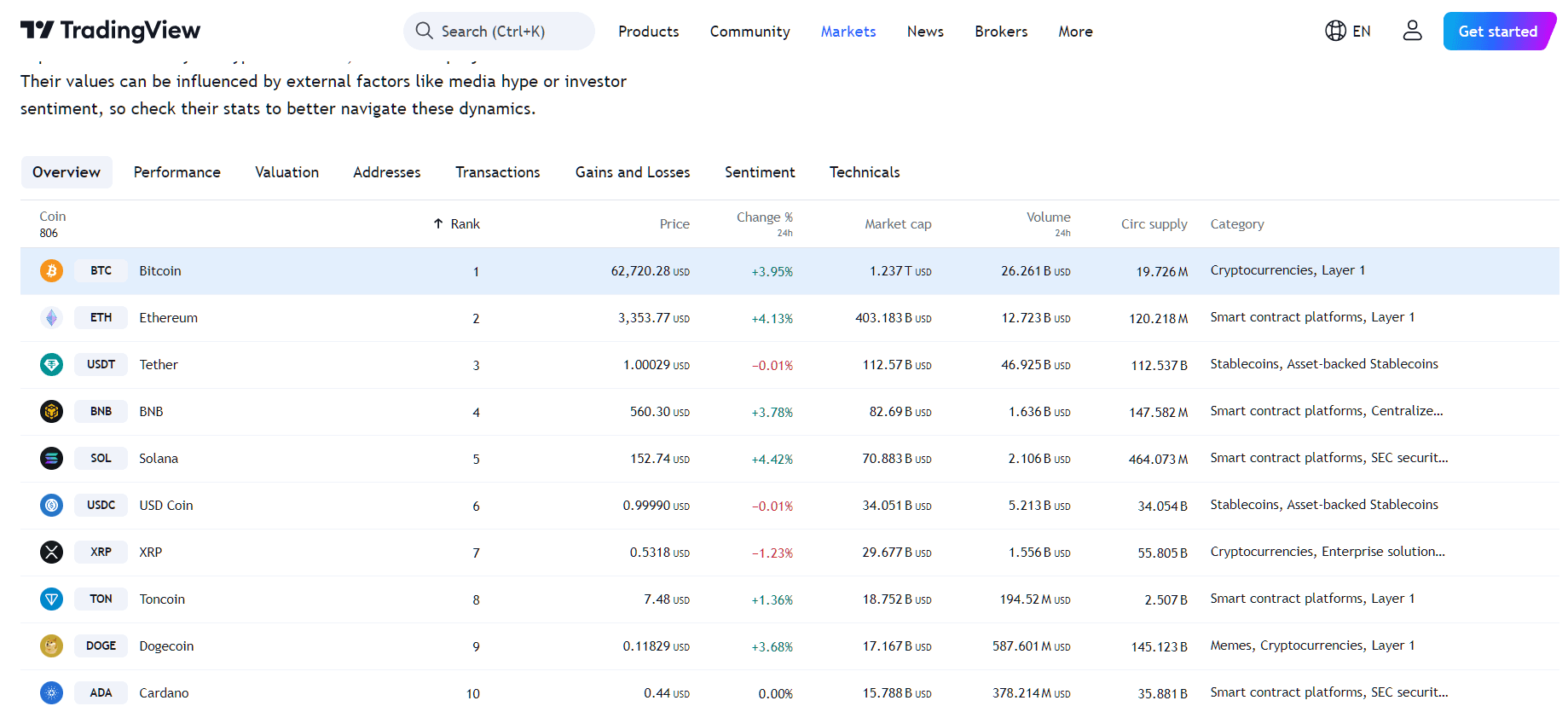Screen dimensions: 1568x712
Task: Click the Ethereum coin logo
Action: [x=51, y=318]
